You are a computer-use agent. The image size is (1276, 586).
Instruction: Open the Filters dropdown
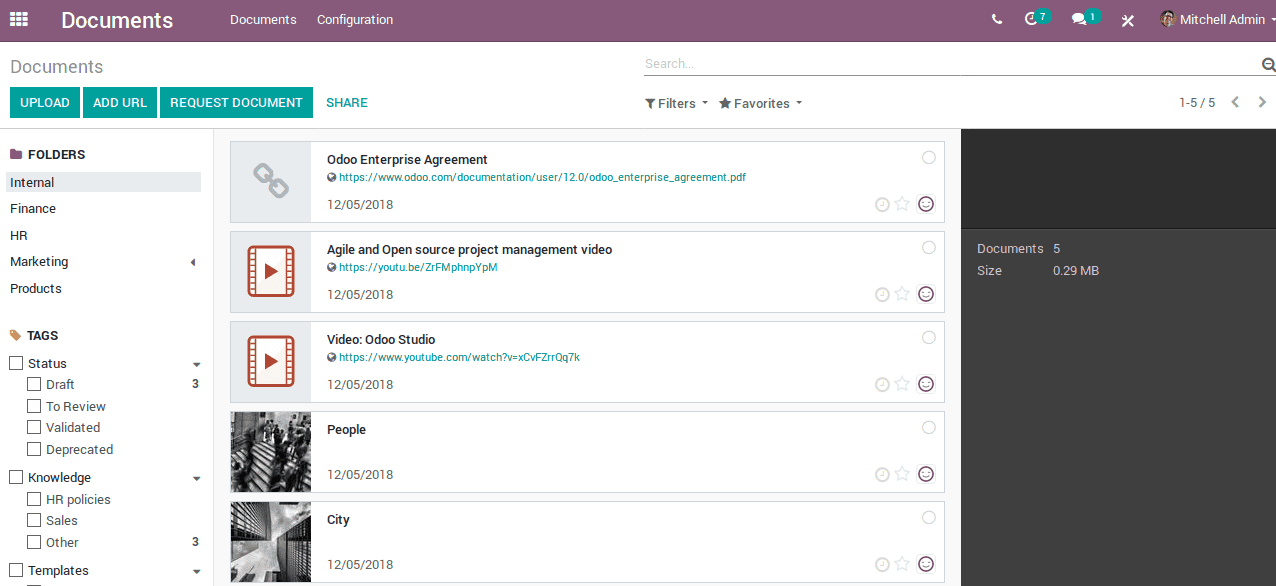pos(677,103)
